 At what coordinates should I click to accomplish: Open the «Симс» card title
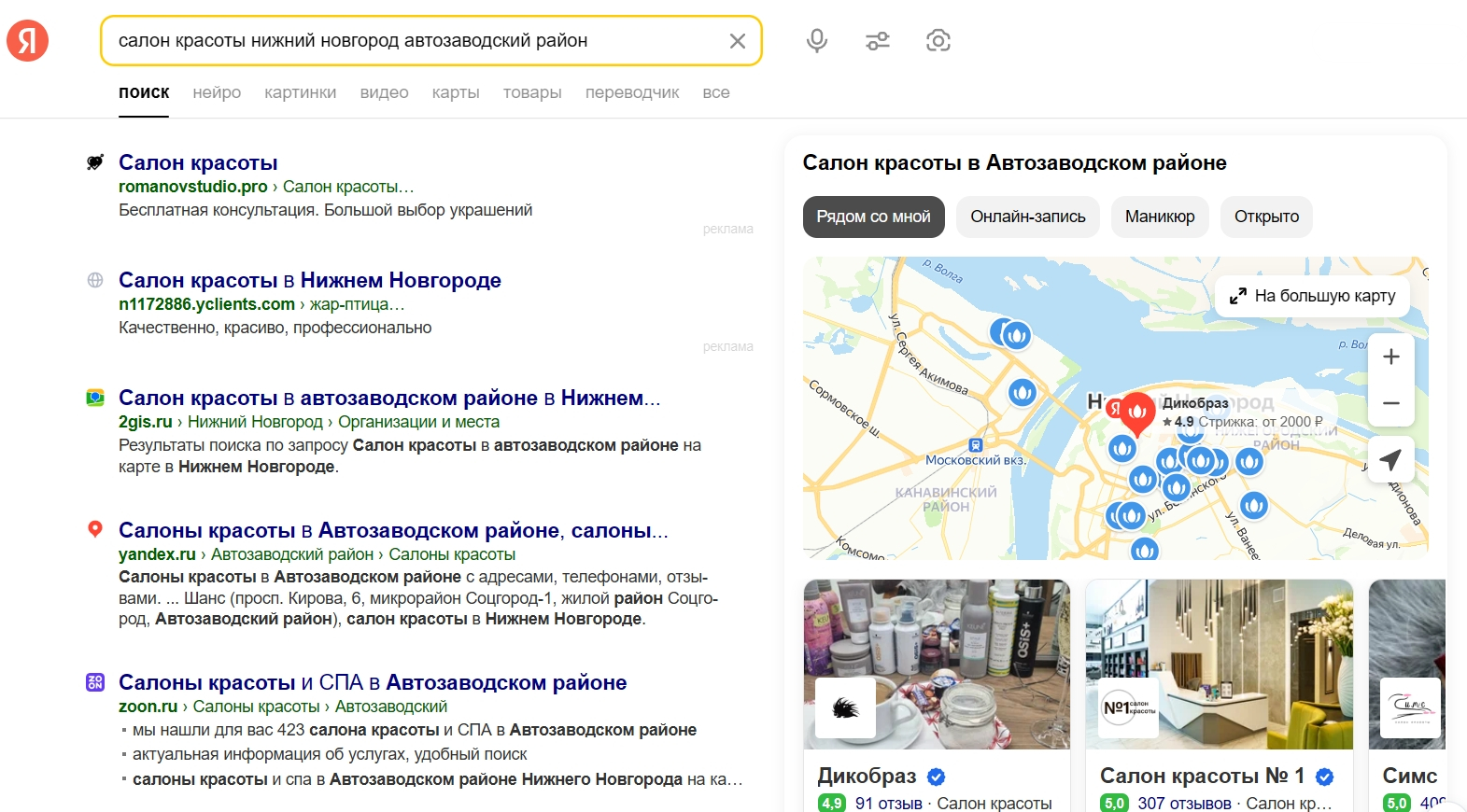1409,776
